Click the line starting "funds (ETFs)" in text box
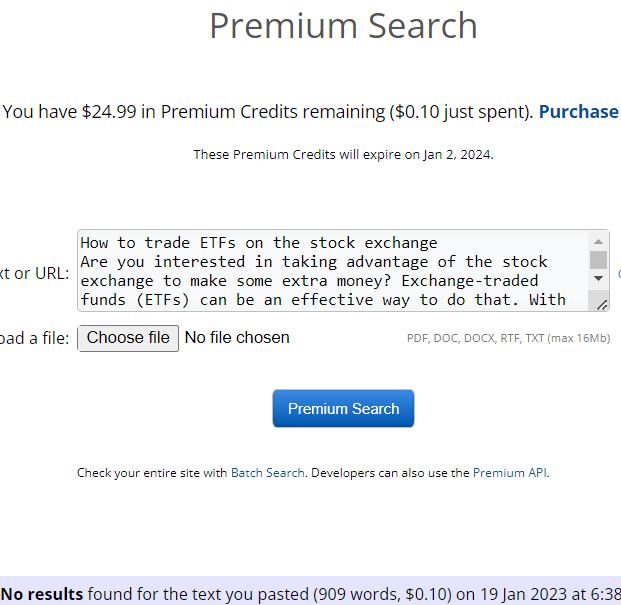The image size is (621, 605). (x=322, y=300)
